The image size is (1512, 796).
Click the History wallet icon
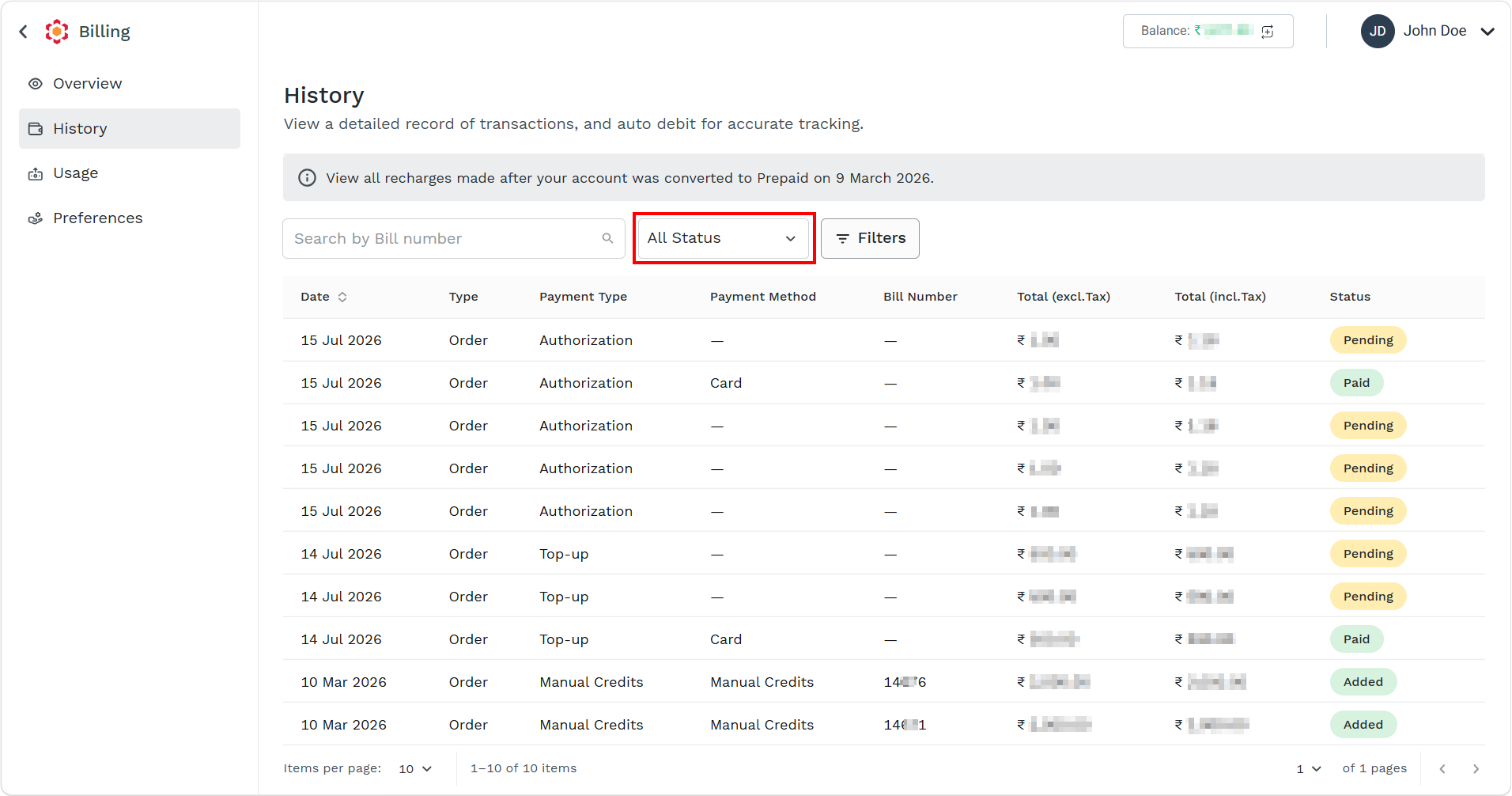click(x=36, y=128)
